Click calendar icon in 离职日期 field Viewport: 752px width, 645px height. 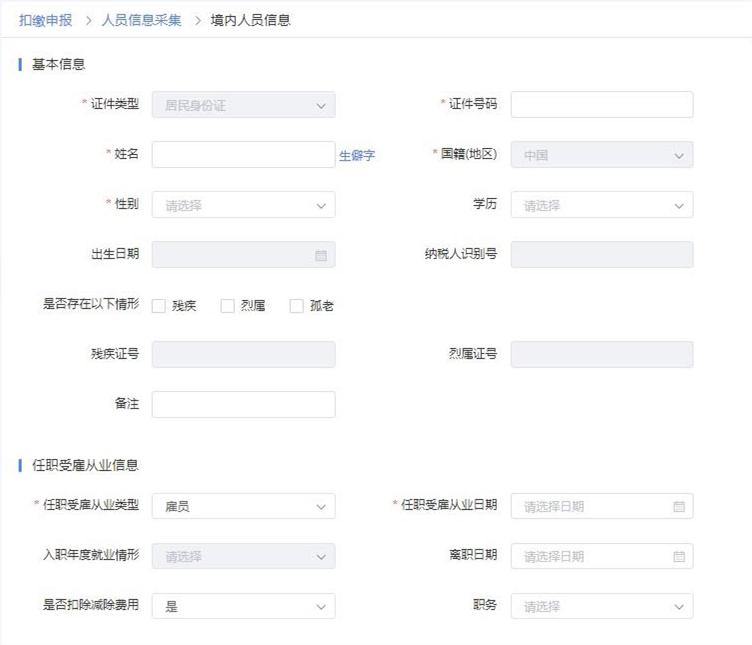pos(679,556)
